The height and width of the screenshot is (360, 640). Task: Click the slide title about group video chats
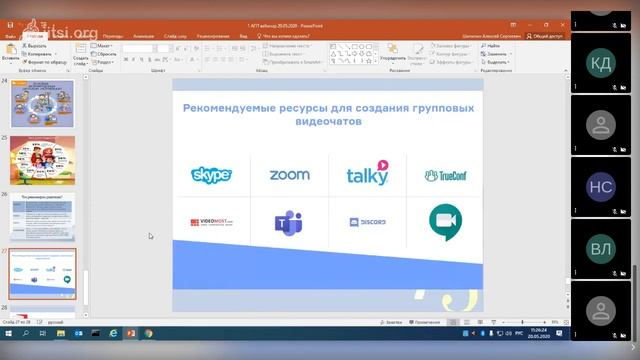pyautogui.click(x=328, y=114)
